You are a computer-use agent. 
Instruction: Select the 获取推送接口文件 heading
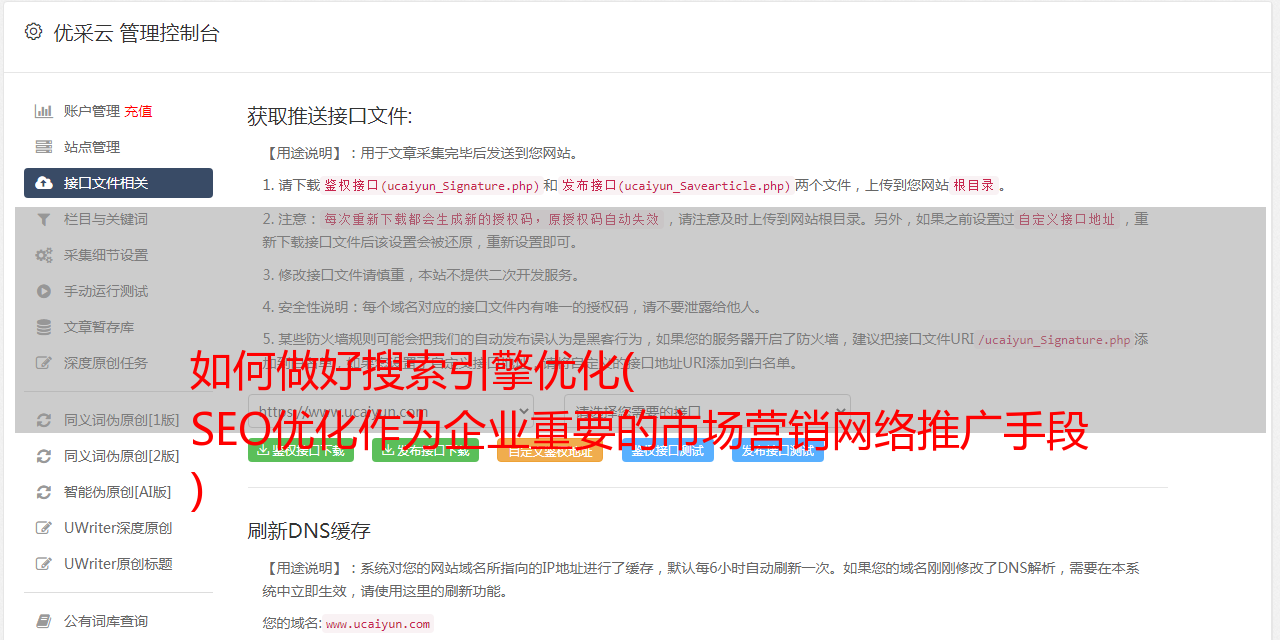[330, 116]
